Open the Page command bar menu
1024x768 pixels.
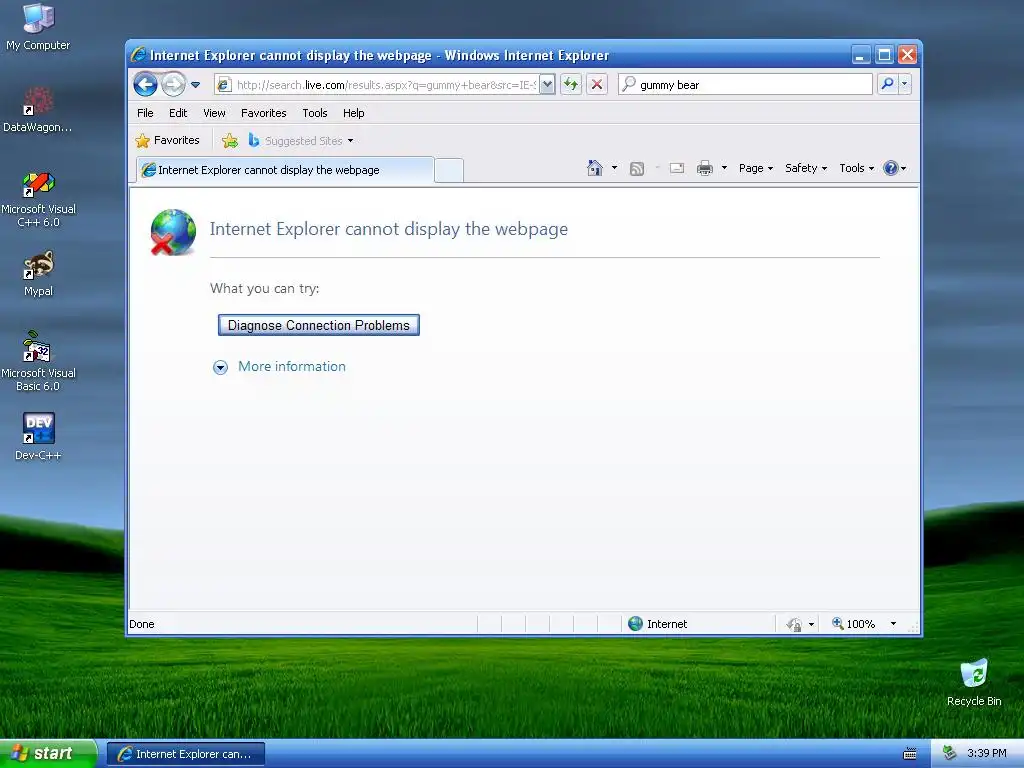[756, 168]
